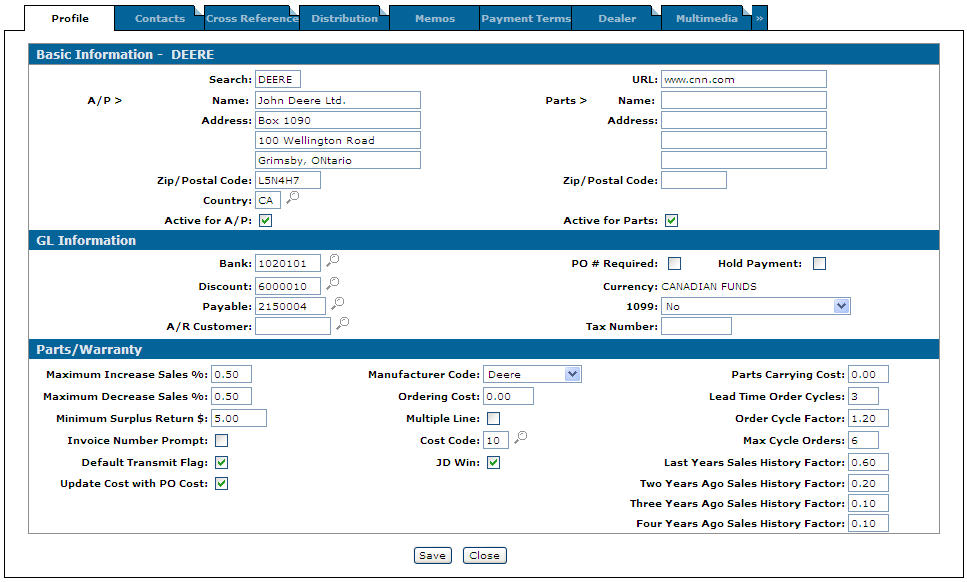Open the Cost Code lookup magnifier

(x=521, y=438)
